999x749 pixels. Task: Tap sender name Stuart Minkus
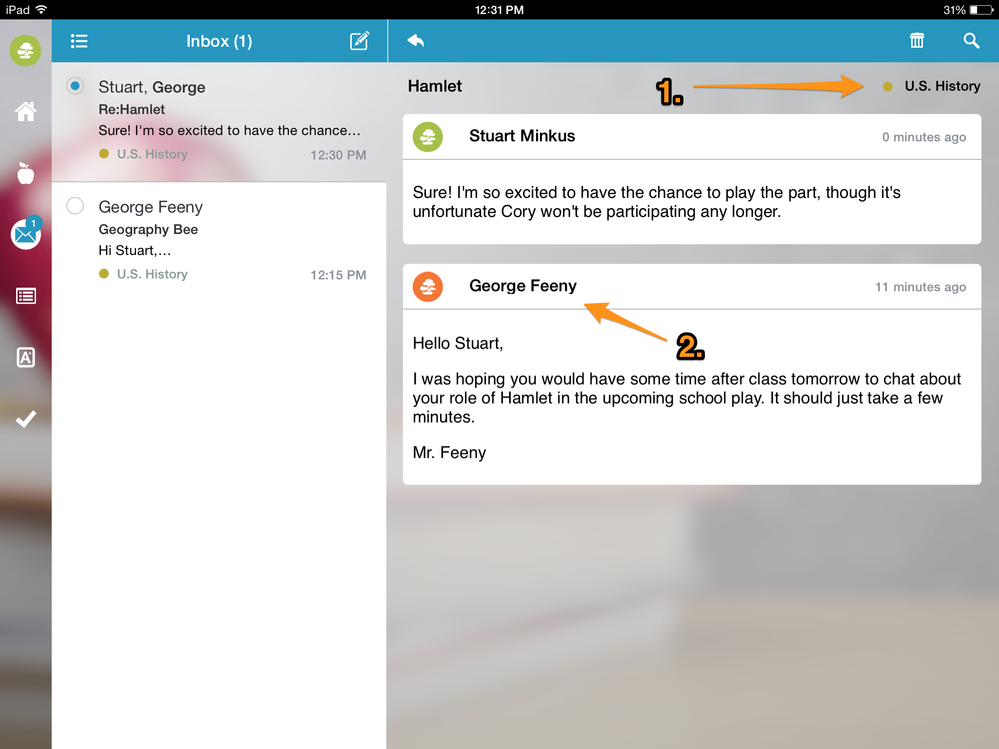click(522, 136)
